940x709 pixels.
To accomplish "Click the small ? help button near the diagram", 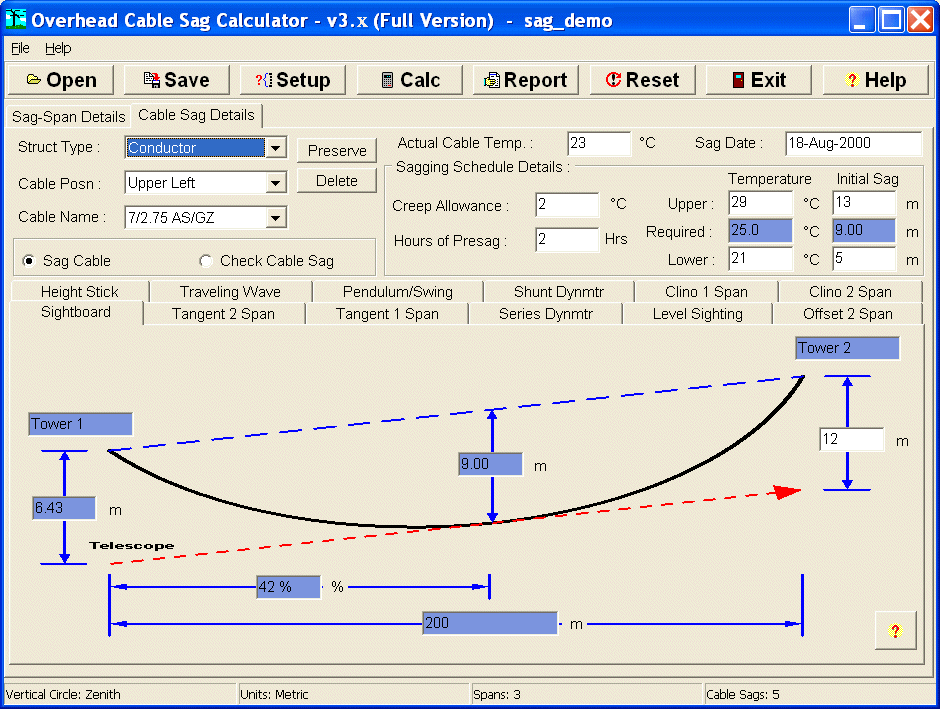I will (896, 630).
